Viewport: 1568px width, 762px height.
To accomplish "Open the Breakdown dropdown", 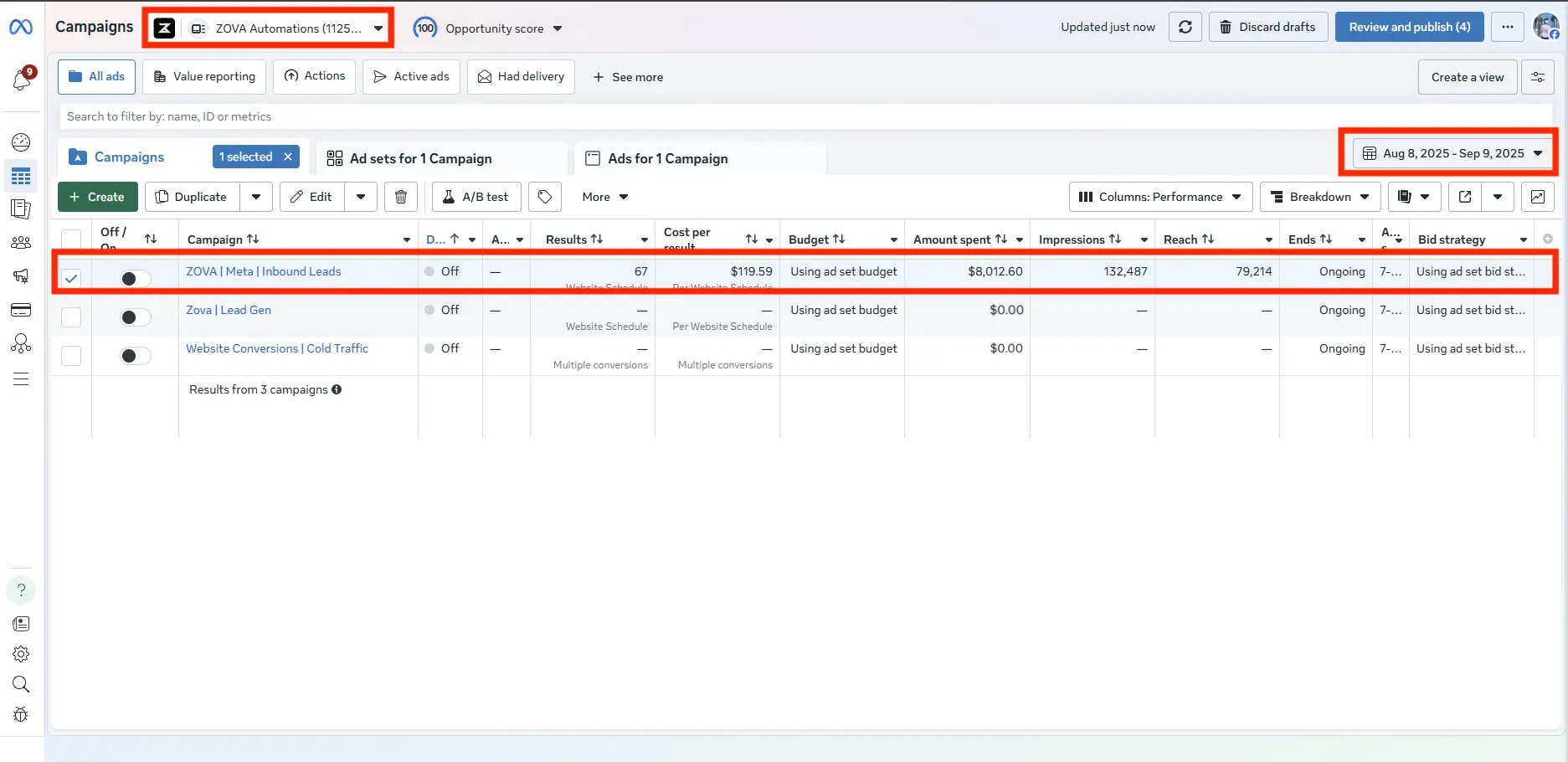I will 1319,197.
